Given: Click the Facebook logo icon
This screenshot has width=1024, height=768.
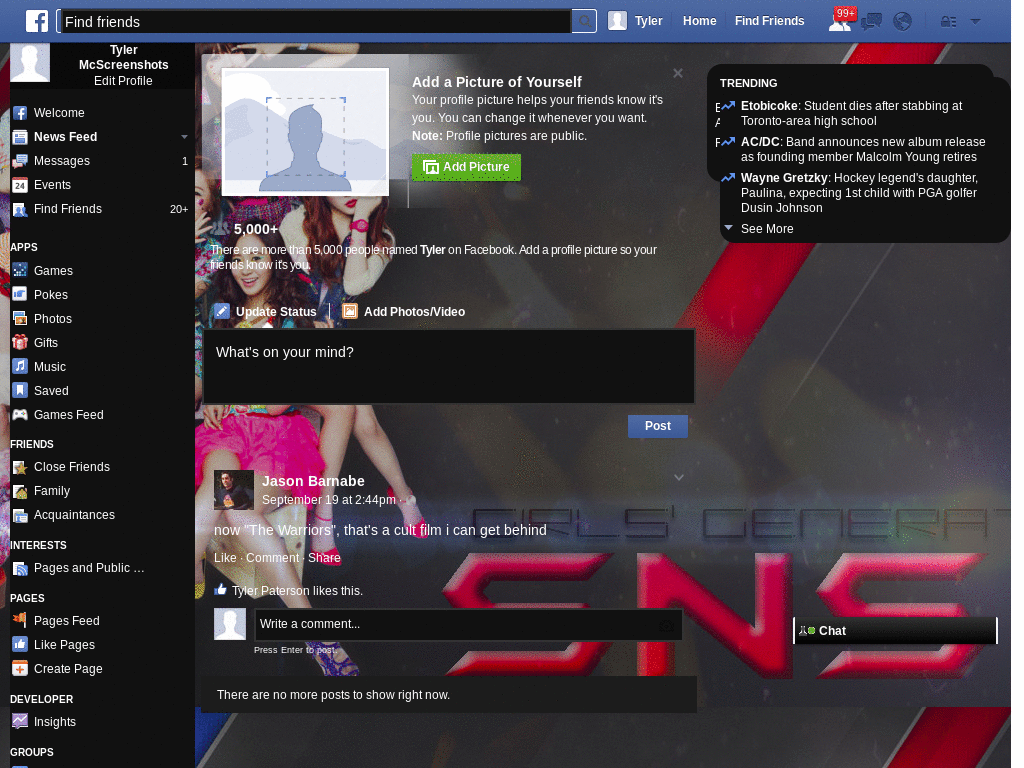Looking at the screenshot, I should click(37, 21).
